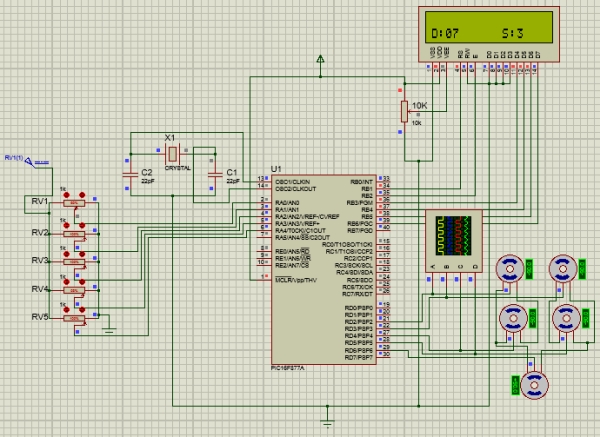This screenshot has width=600, height=437.
Task: Click the ground symbol at bottom center
Action: click(x=327, y=422)
